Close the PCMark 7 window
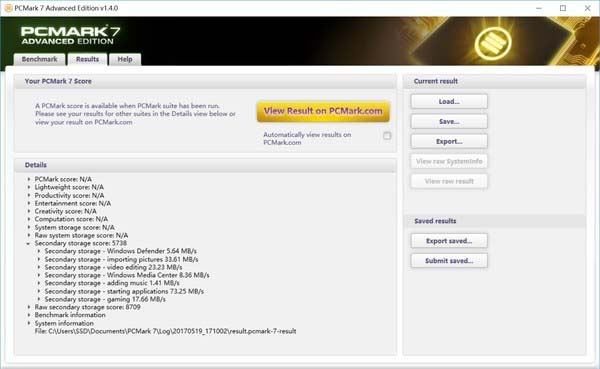The width and height of the screenshot is (600, 369). point(588,8)
